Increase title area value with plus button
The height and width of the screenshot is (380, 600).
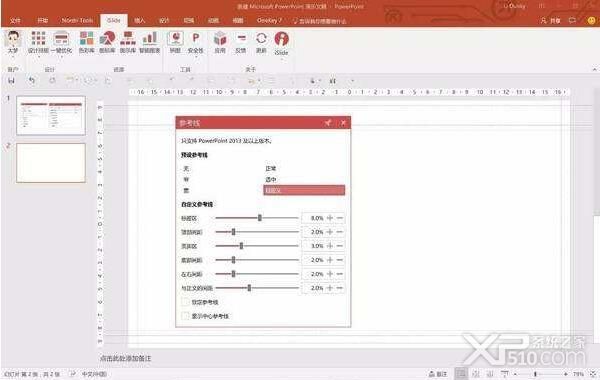[330, 218]
